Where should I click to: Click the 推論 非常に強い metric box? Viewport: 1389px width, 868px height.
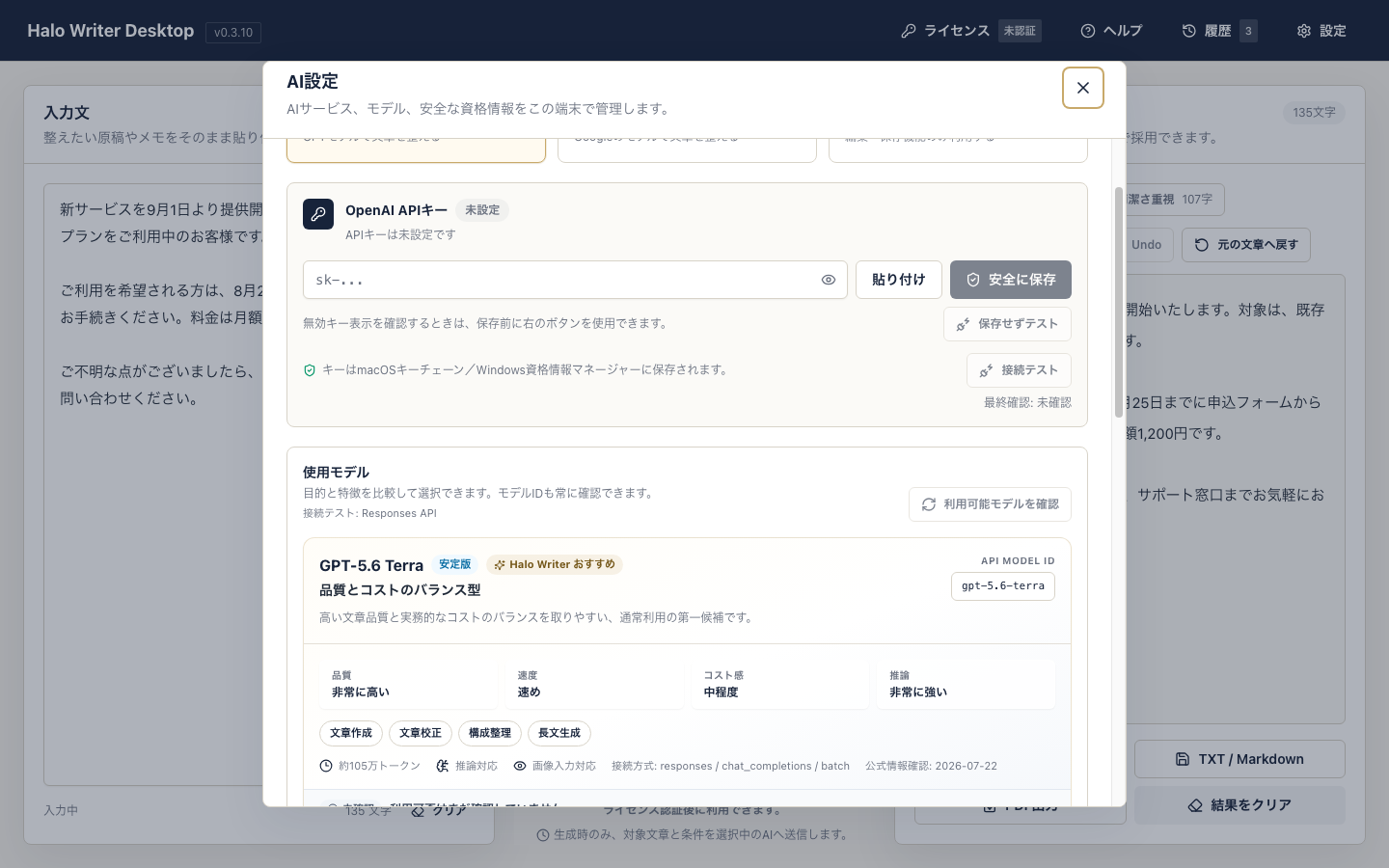coord(966,685)
